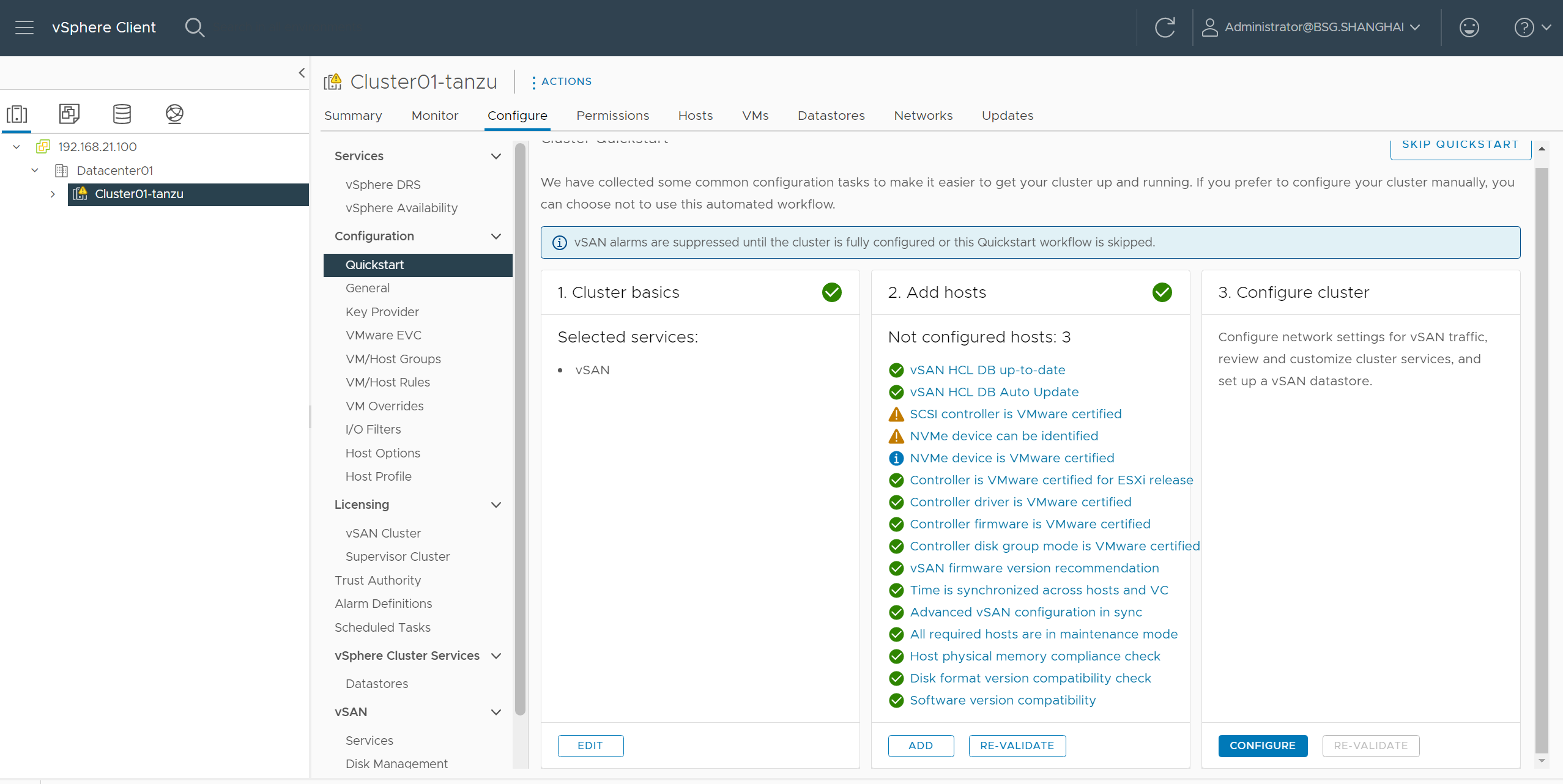Open the ACTIONS menu
The width and height of the screenshot is (1563, 784).
click(x=560, y=81)
